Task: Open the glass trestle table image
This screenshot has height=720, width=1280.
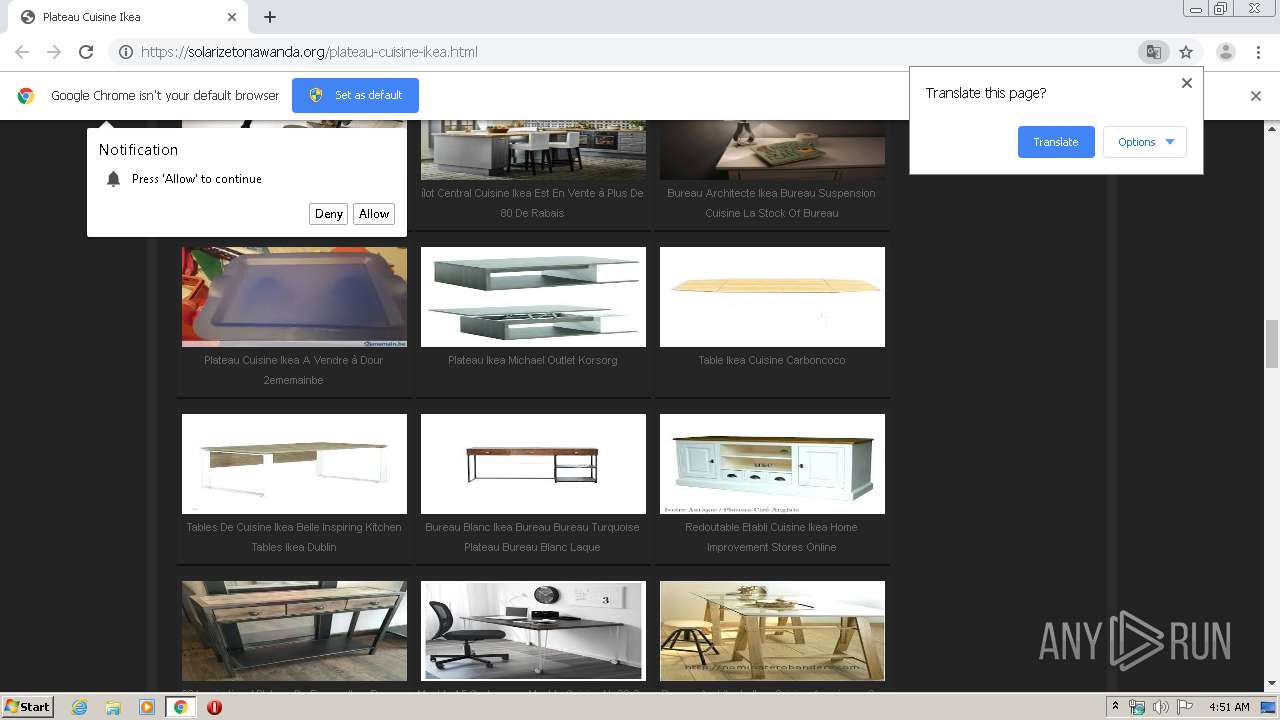Action: point(772,631)
